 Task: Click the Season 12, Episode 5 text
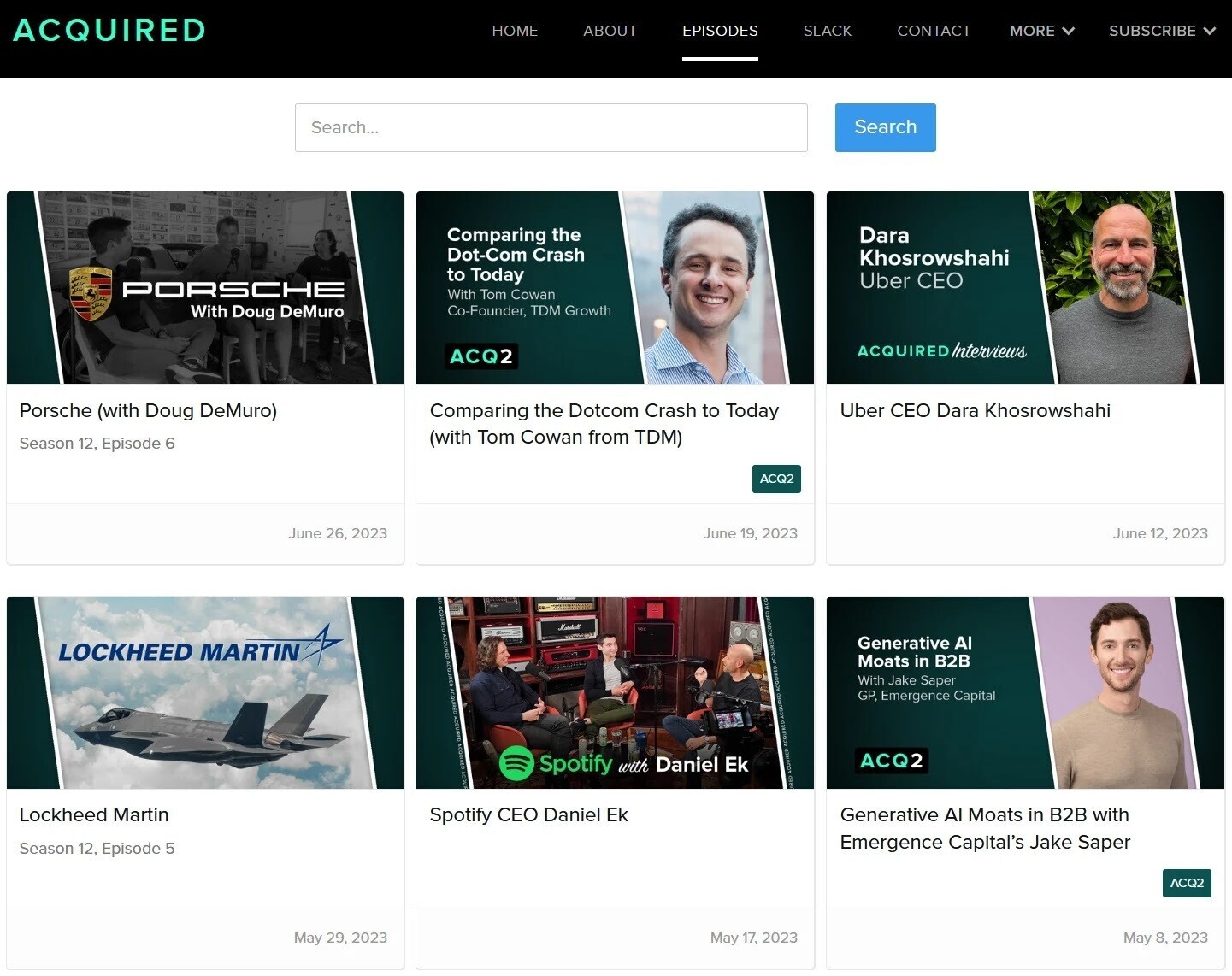point(97,849)
